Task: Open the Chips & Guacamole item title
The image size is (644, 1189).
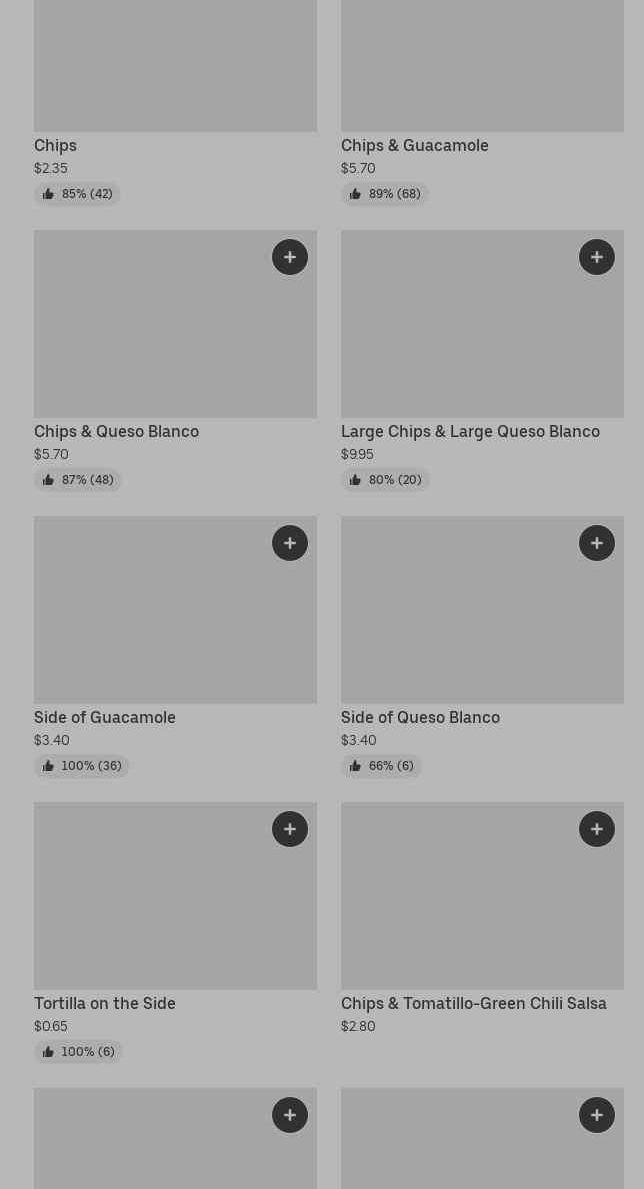Action: point(414,146)
